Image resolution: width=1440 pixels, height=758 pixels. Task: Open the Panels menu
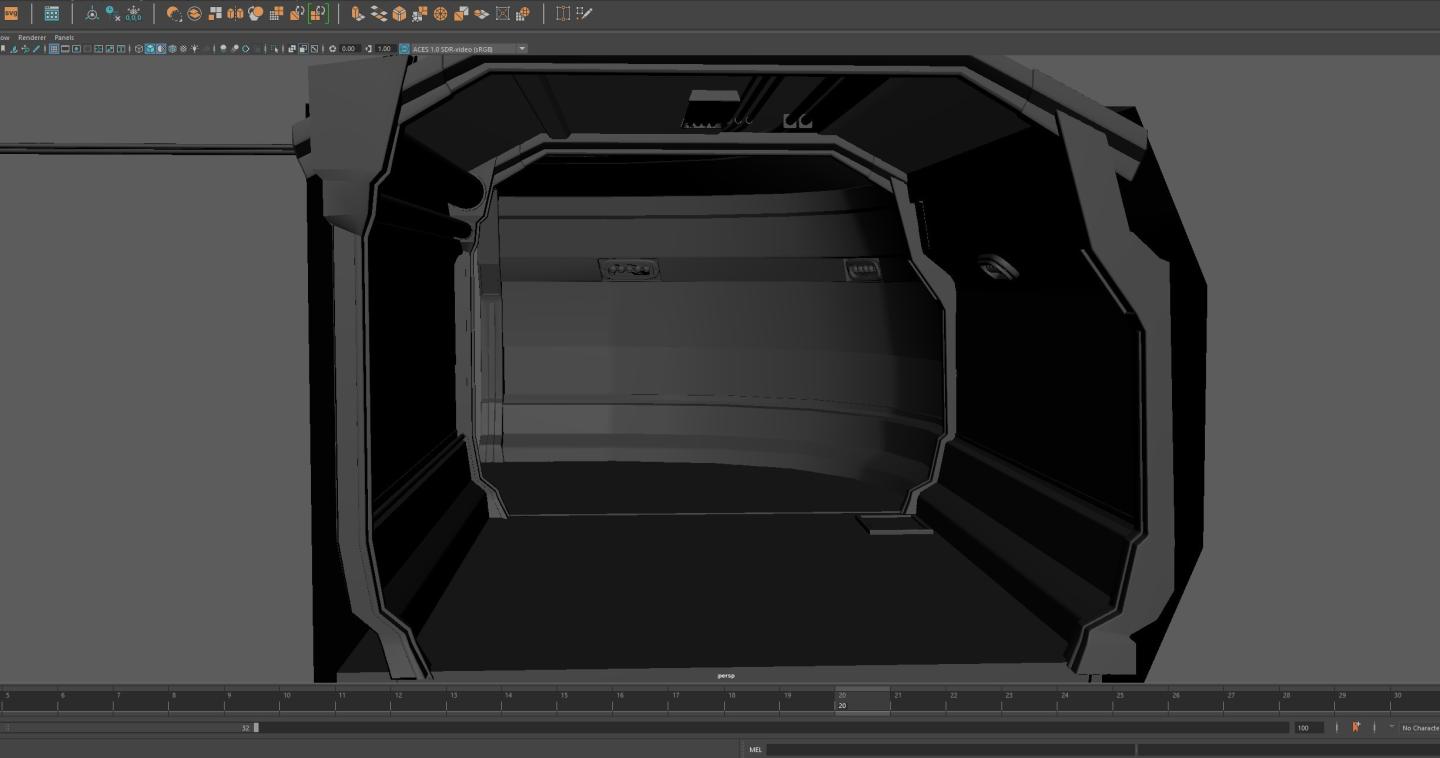pyautogui.click(x=64, y=37)
